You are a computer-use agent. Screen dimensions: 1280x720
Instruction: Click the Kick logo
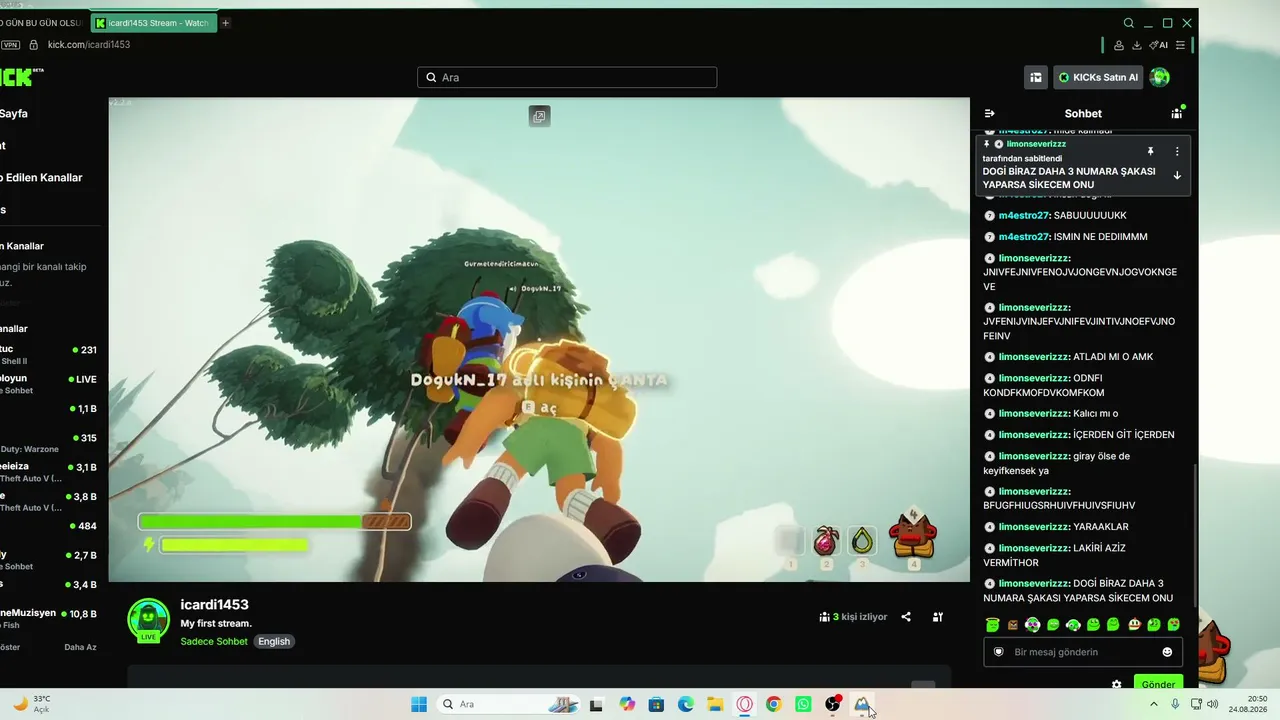[x=22, y=77]
